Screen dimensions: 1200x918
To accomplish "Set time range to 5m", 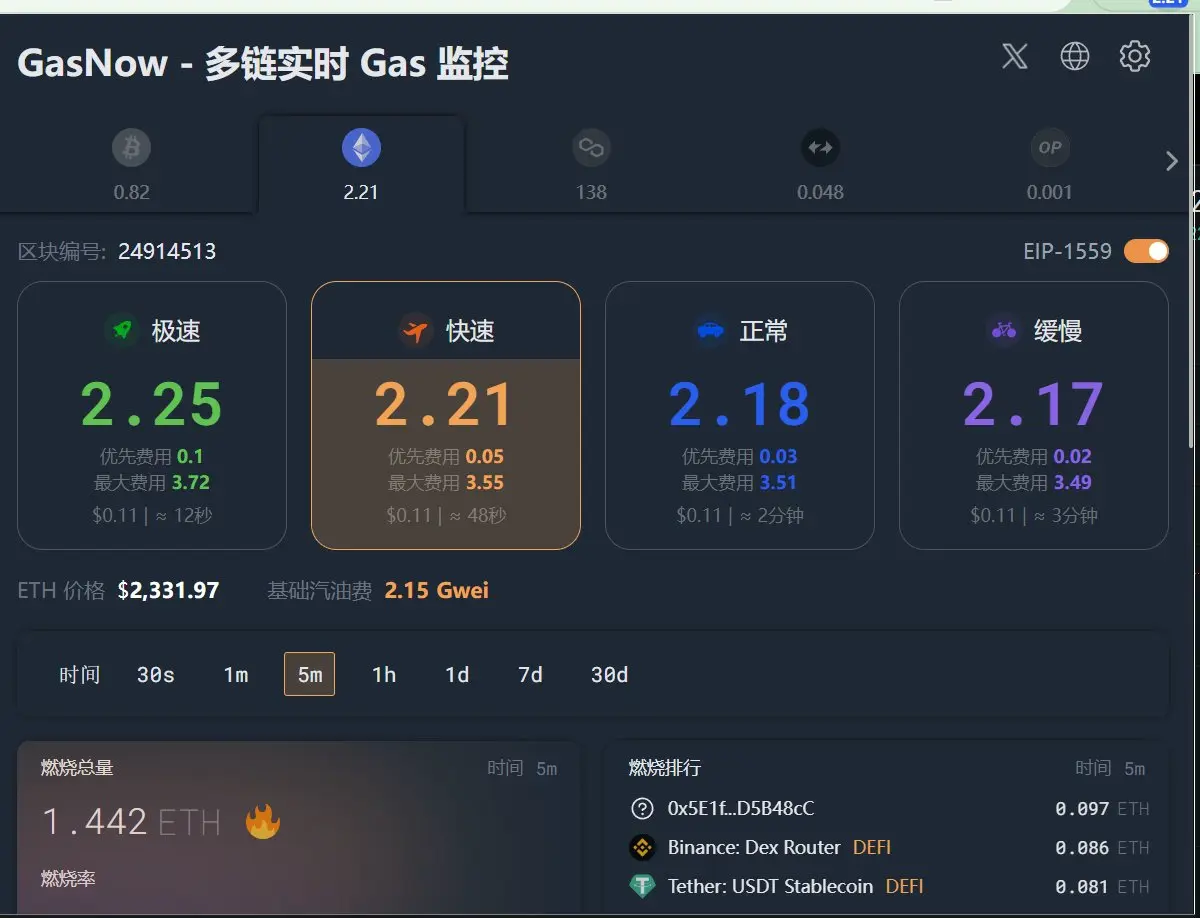I will [x=310, y=674].
